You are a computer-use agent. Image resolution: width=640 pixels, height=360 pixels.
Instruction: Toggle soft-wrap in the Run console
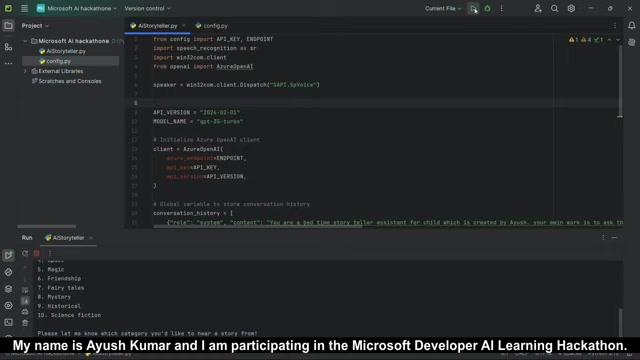point(25,290)
